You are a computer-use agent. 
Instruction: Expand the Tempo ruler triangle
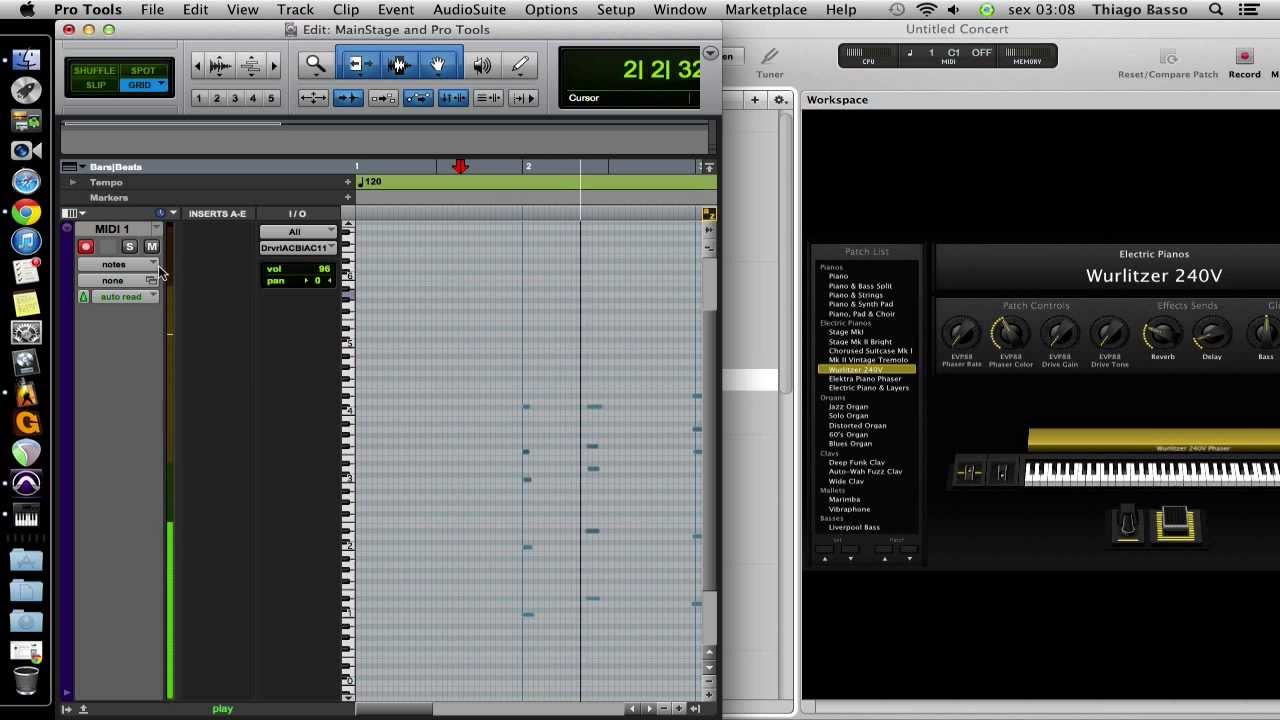[x=72, y=183]
